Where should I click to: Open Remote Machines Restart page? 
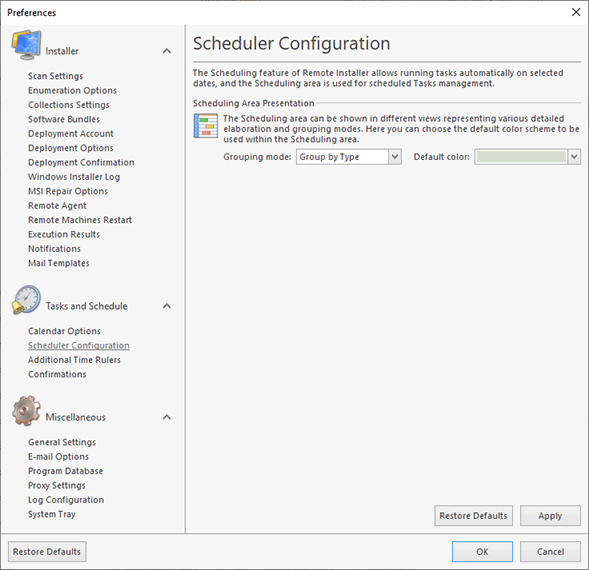pos(80,220)
